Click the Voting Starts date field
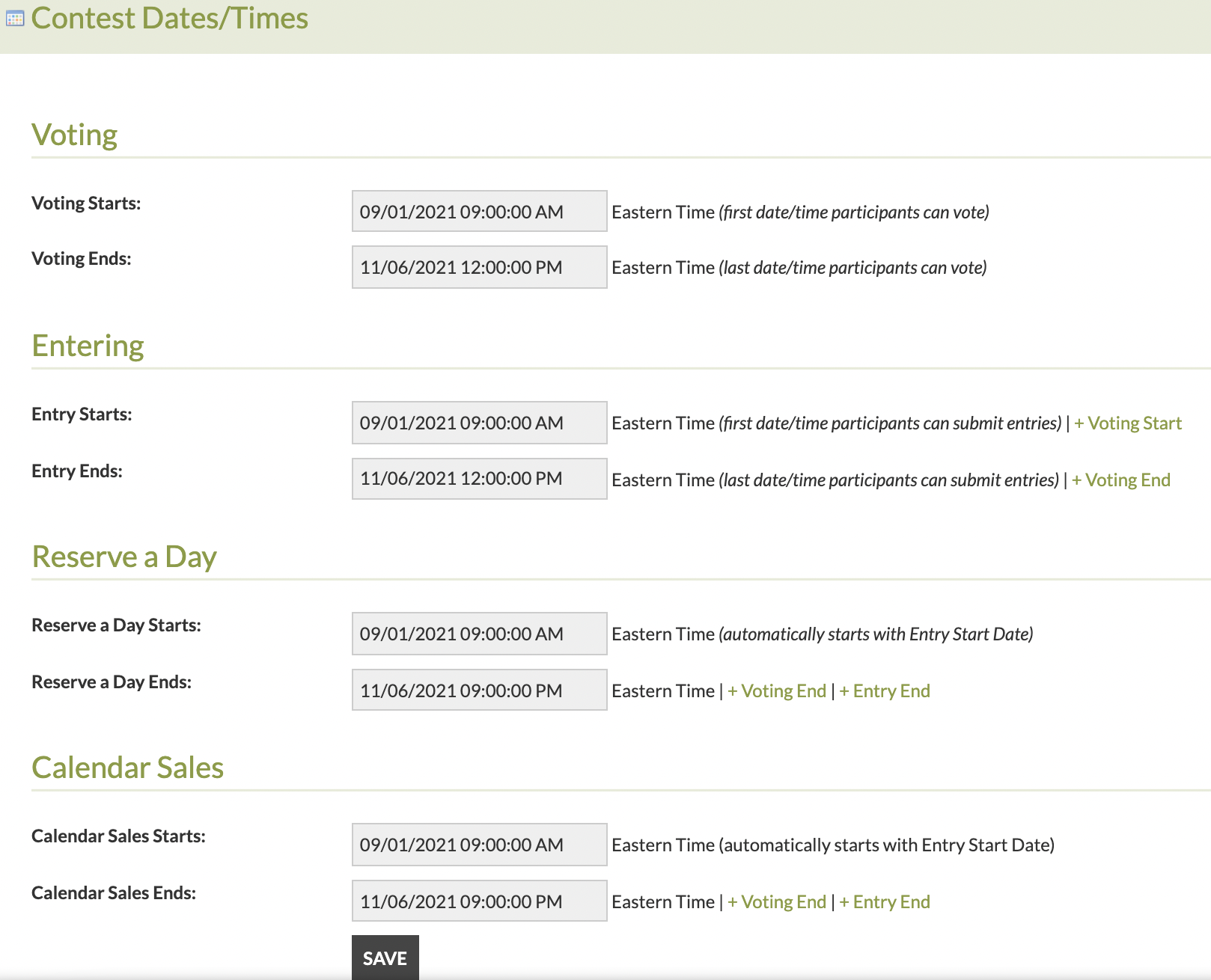The width and height of the screenshot is (1211, 980). click(x=479, y=212)
